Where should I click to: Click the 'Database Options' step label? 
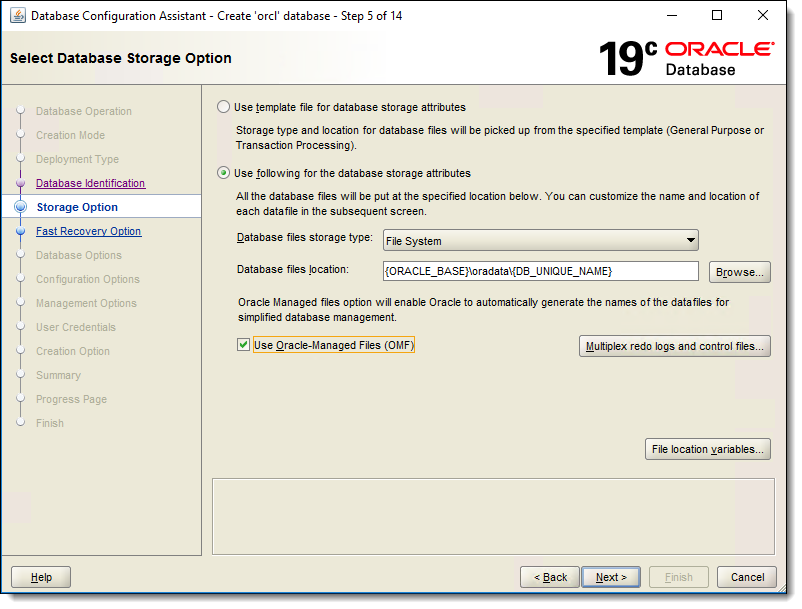(79, 255)
